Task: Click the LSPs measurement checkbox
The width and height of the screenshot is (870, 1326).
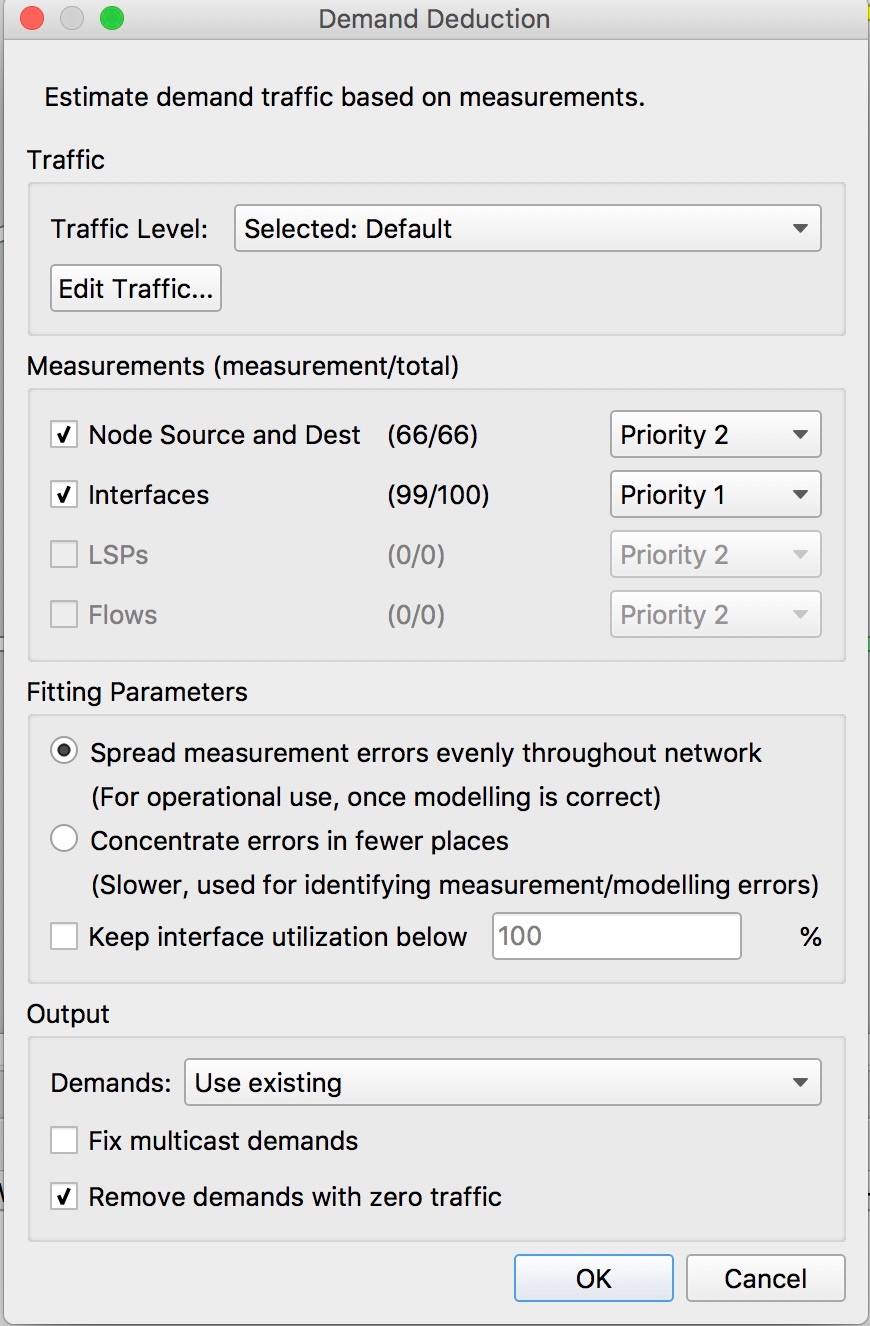Action: pos(64,555)
